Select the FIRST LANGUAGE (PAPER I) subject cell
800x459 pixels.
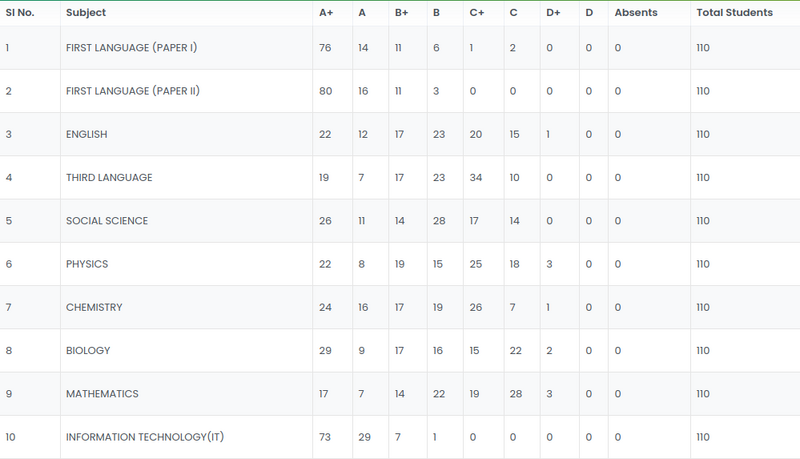coord(132,48)
